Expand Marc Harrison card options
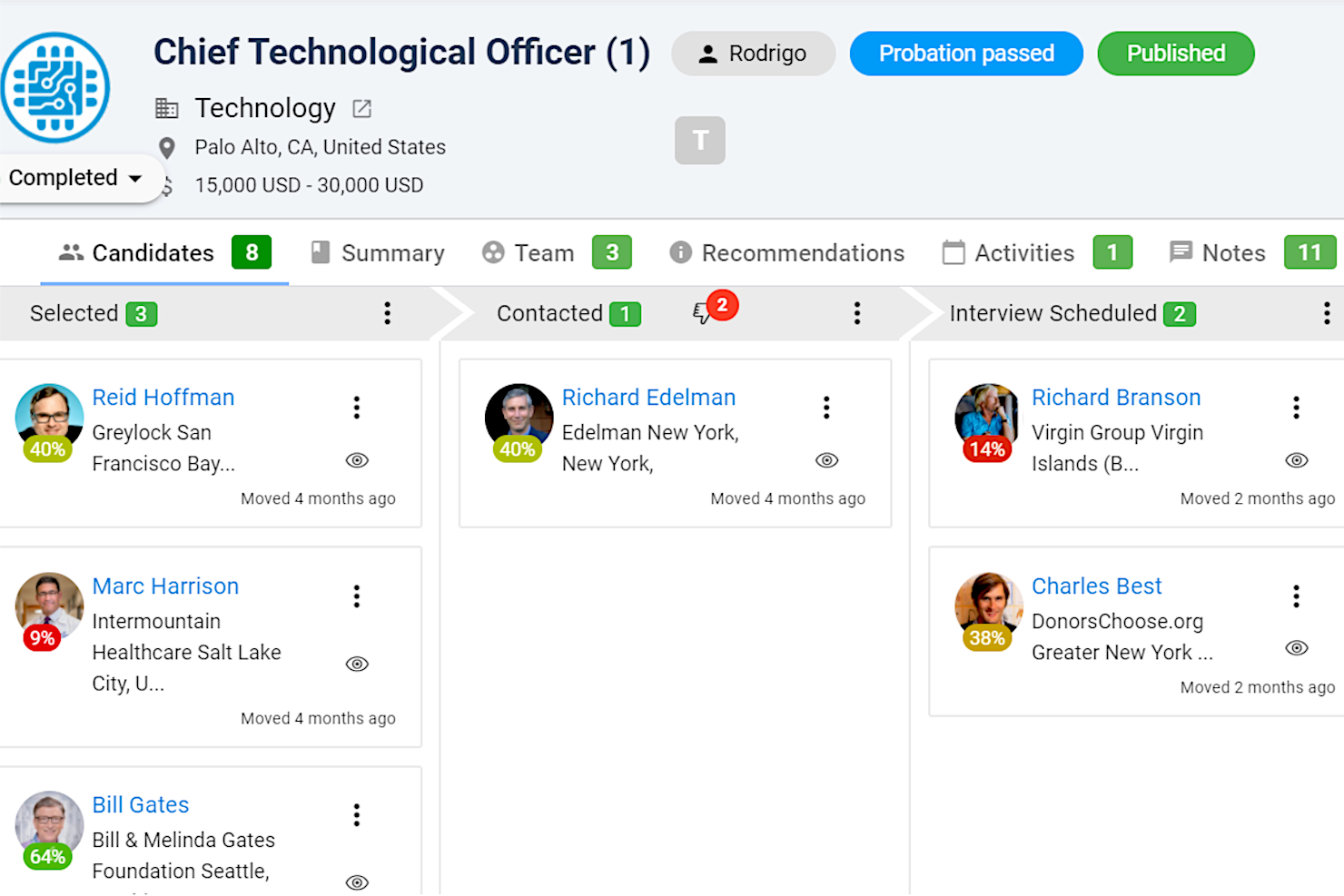The height and width of the screenshot is (896, 1344). coord(357,596)
